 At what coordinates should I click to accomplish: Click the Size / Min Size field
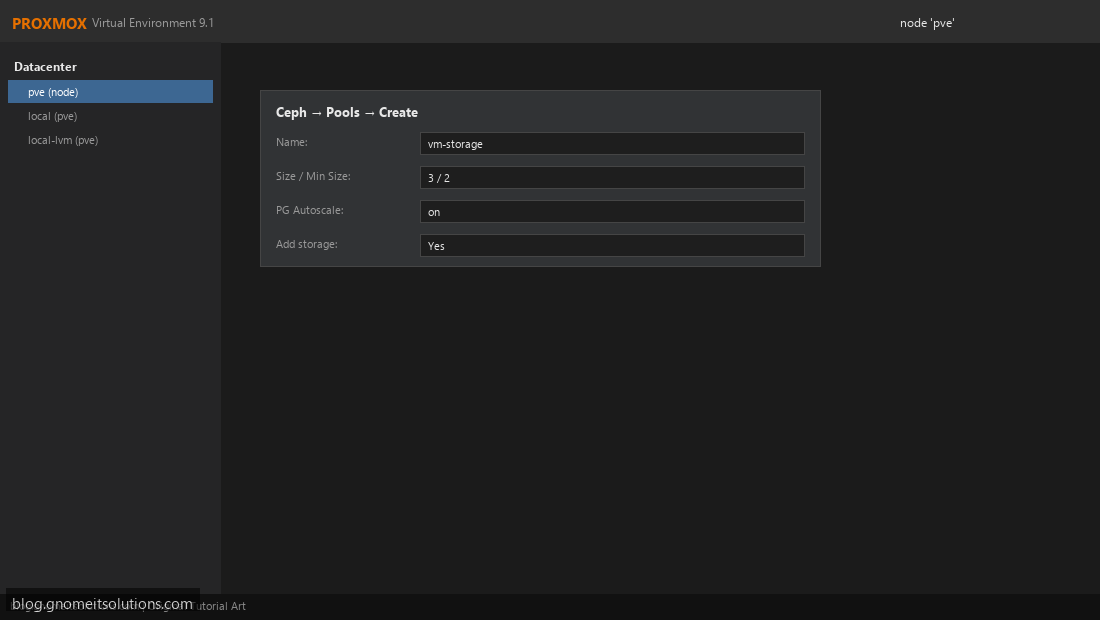tap(612, 177)
